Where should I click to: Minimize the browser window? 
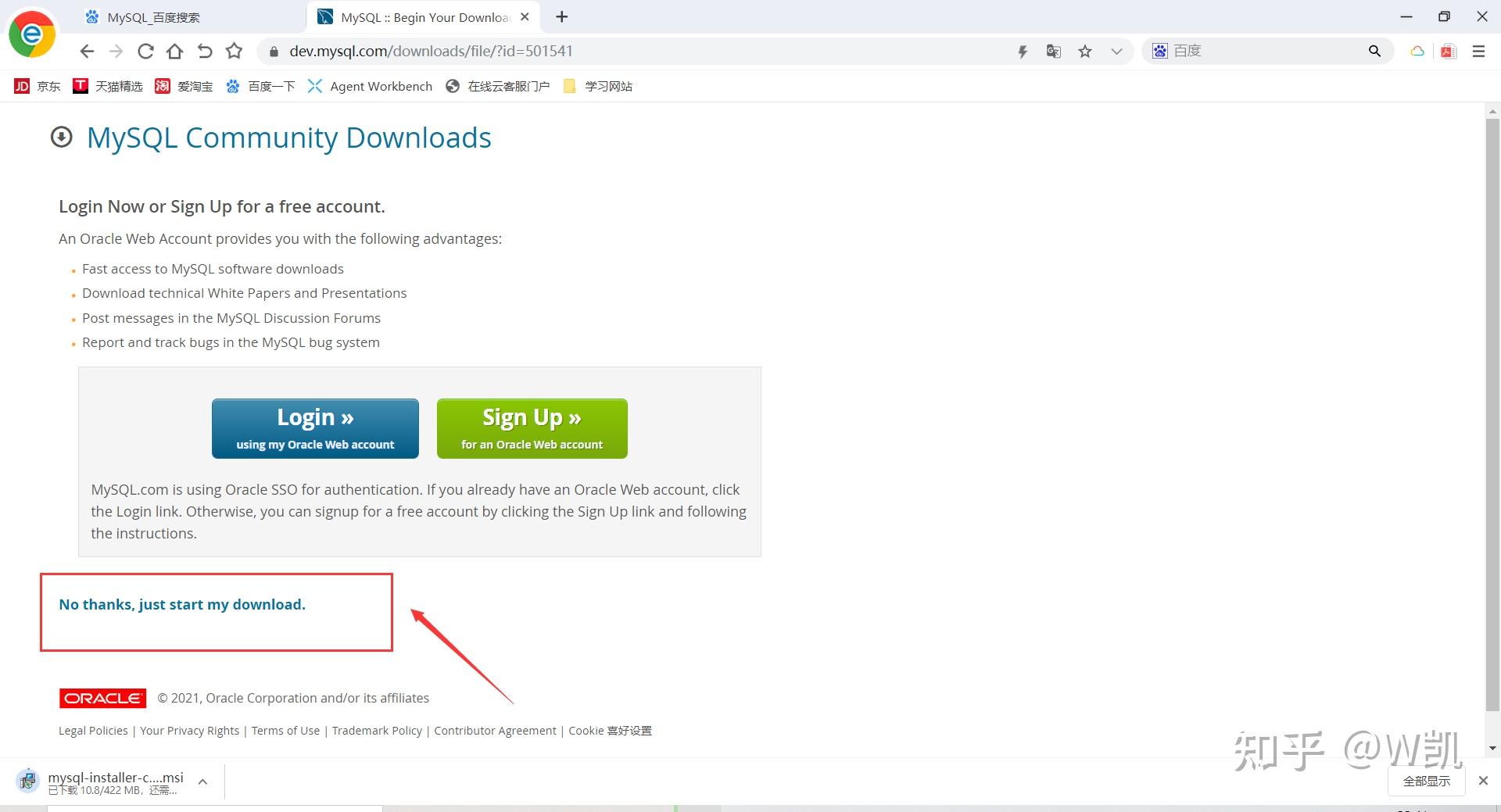(x=1406, y=16)
